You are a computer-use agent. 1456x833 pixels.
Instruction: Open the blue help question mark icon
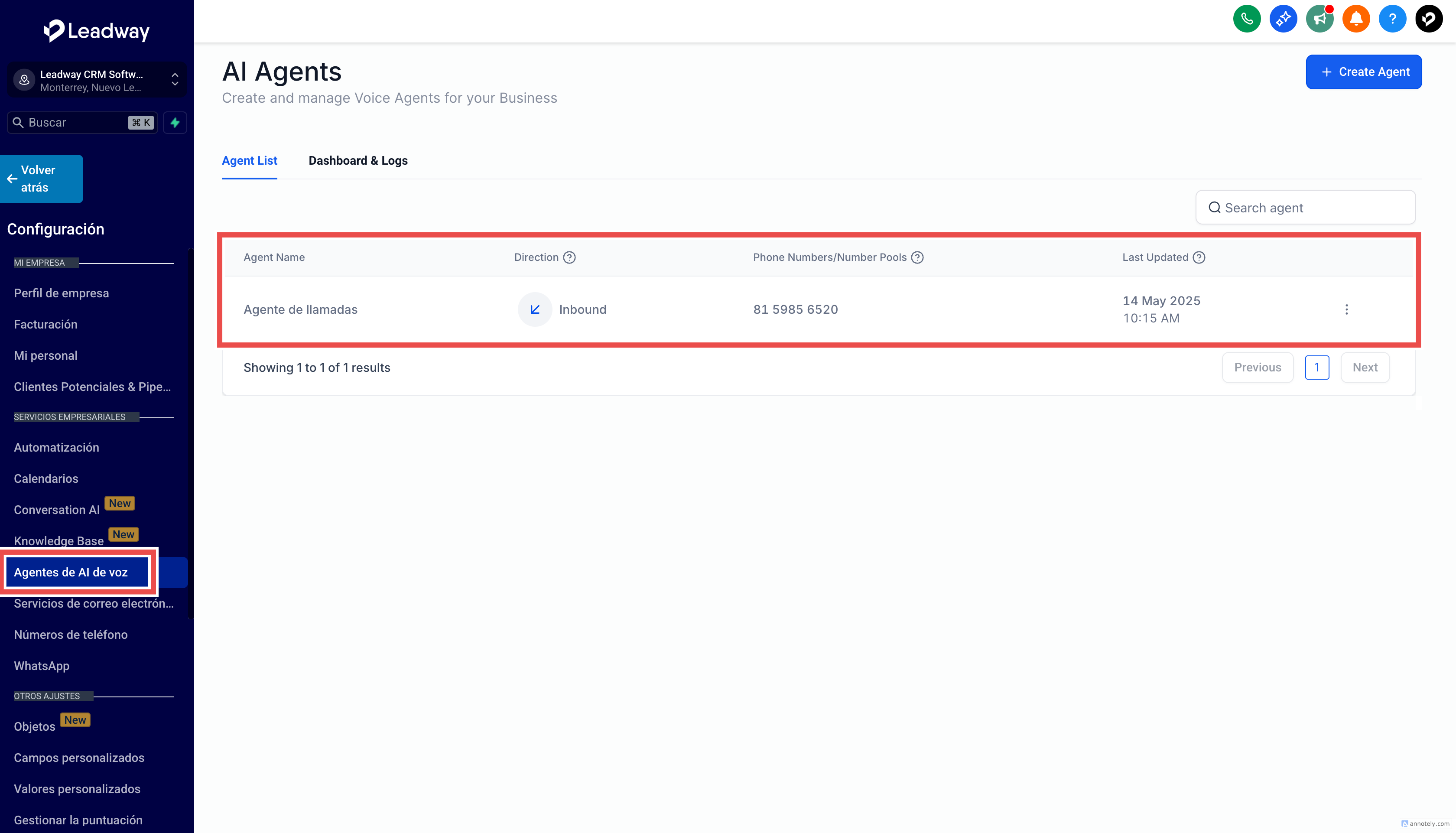point(1392,20)
